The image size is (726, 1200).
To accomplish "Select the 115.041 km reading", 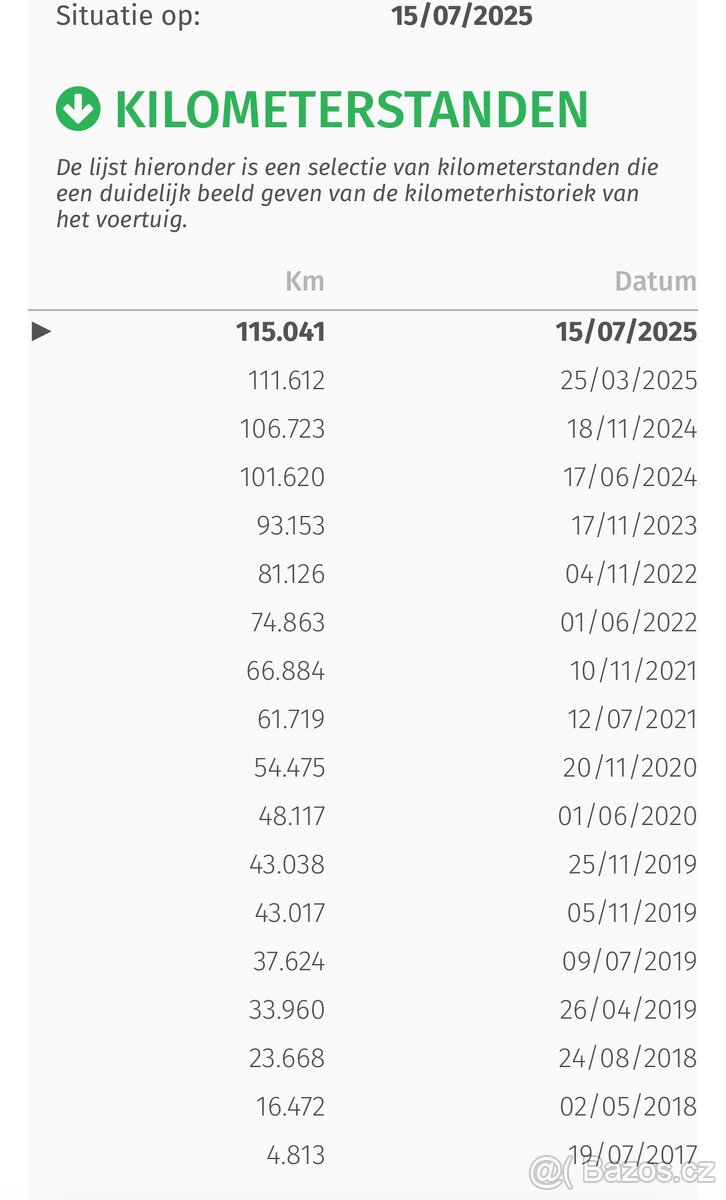I will [281, 332].
